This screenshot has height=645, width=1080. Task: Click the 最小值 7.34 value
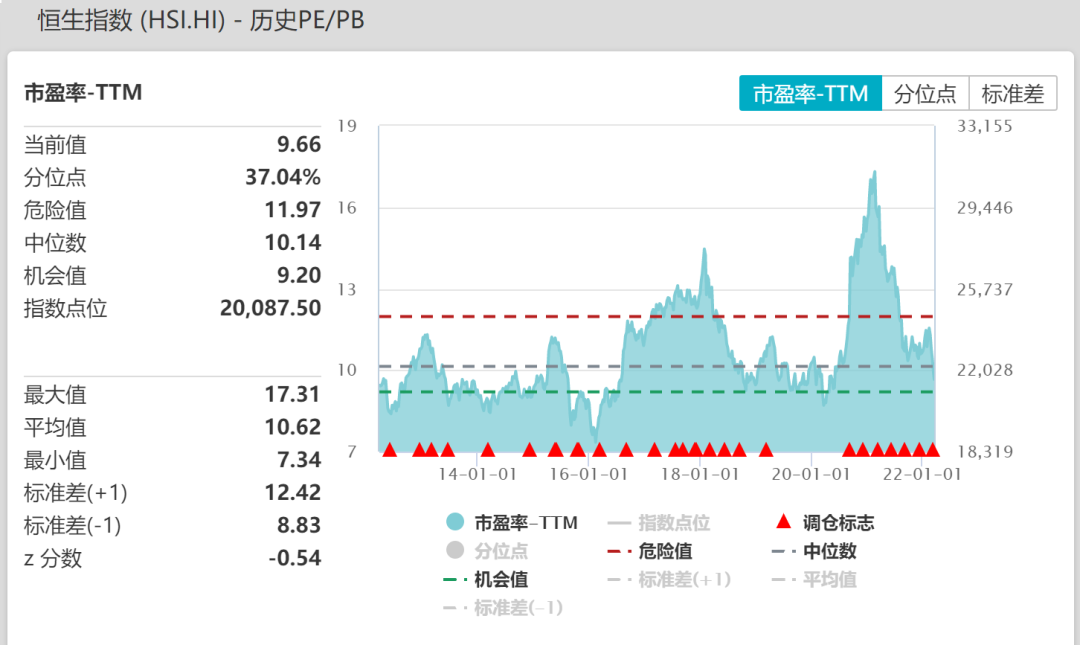(299, 460)
